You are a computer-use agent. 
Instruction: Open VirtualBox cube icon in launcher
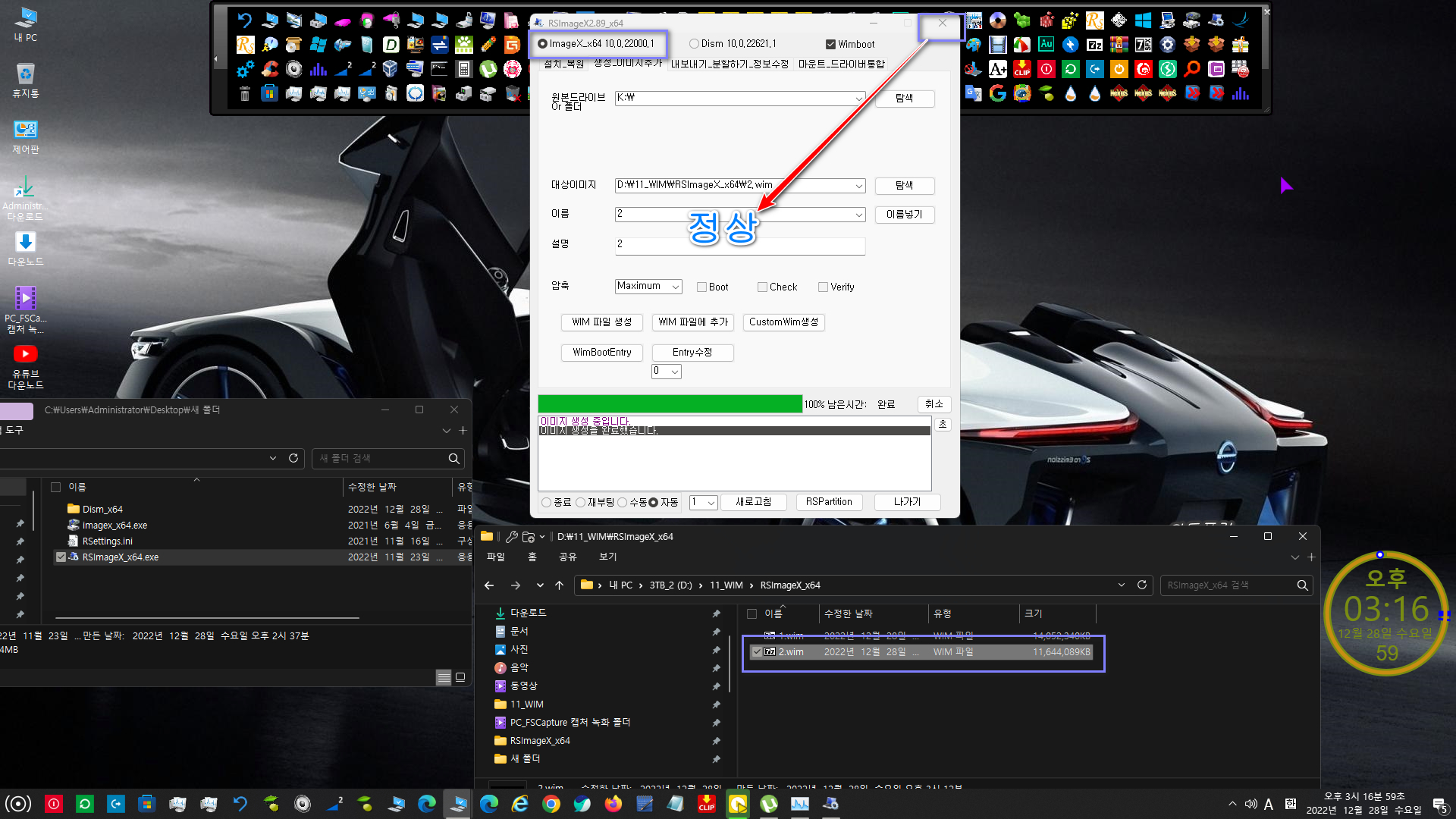[x=390, y=69]
